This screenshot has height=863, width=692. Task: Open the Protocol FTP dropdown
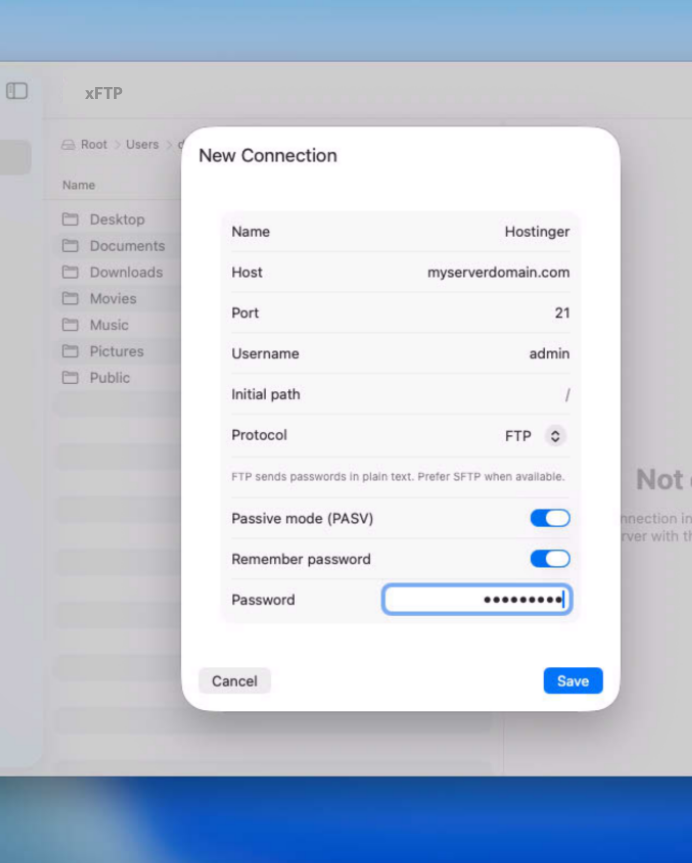[x=555, y=436]
